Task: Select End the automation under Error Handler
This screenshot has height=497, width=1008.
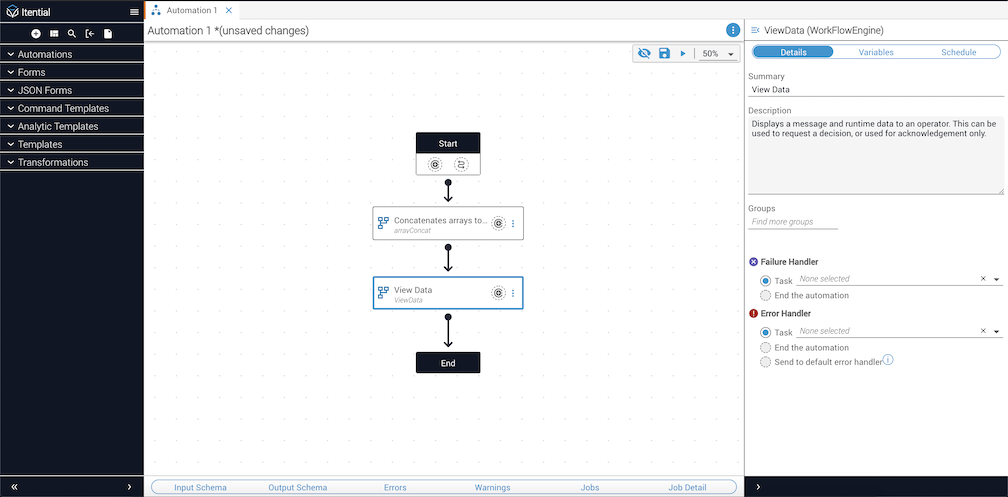Action: coord(765,348)
